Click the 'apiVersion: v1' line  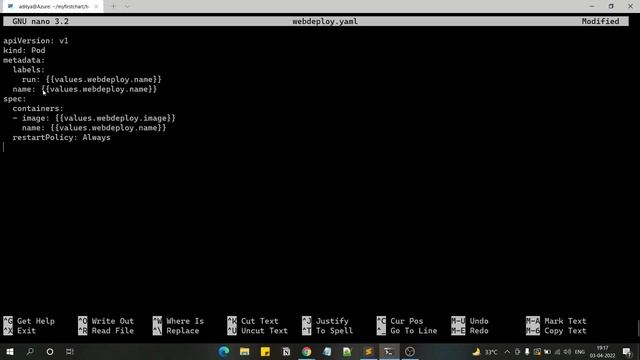36,41
